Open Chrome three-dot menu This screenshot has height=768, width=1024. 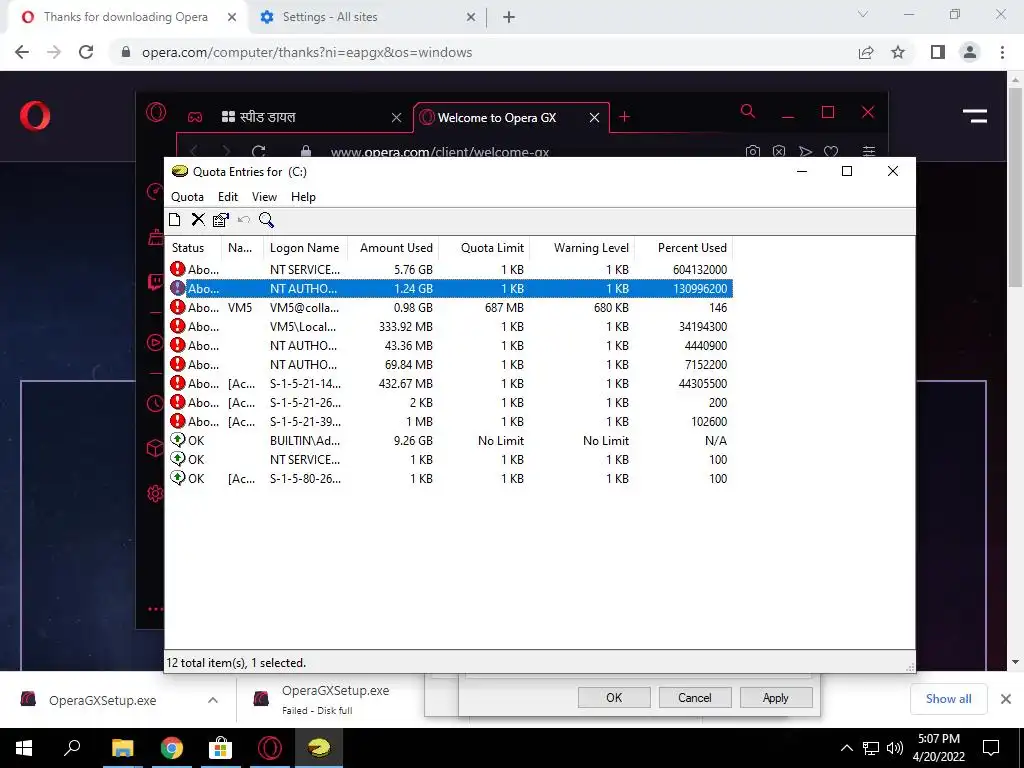click(1002, 52)
